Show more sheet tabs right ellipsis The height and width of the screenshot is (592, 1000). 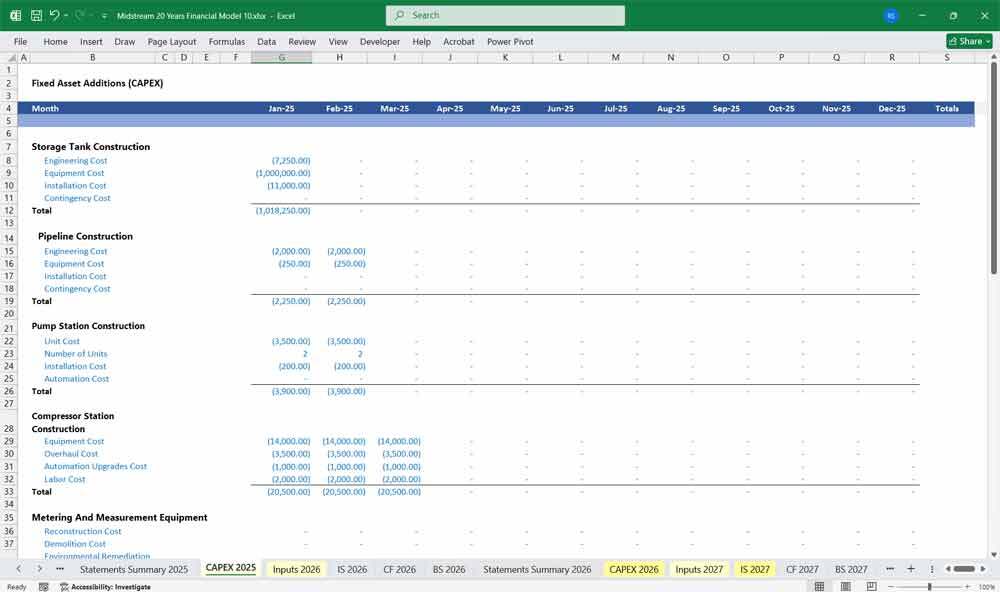890,568
